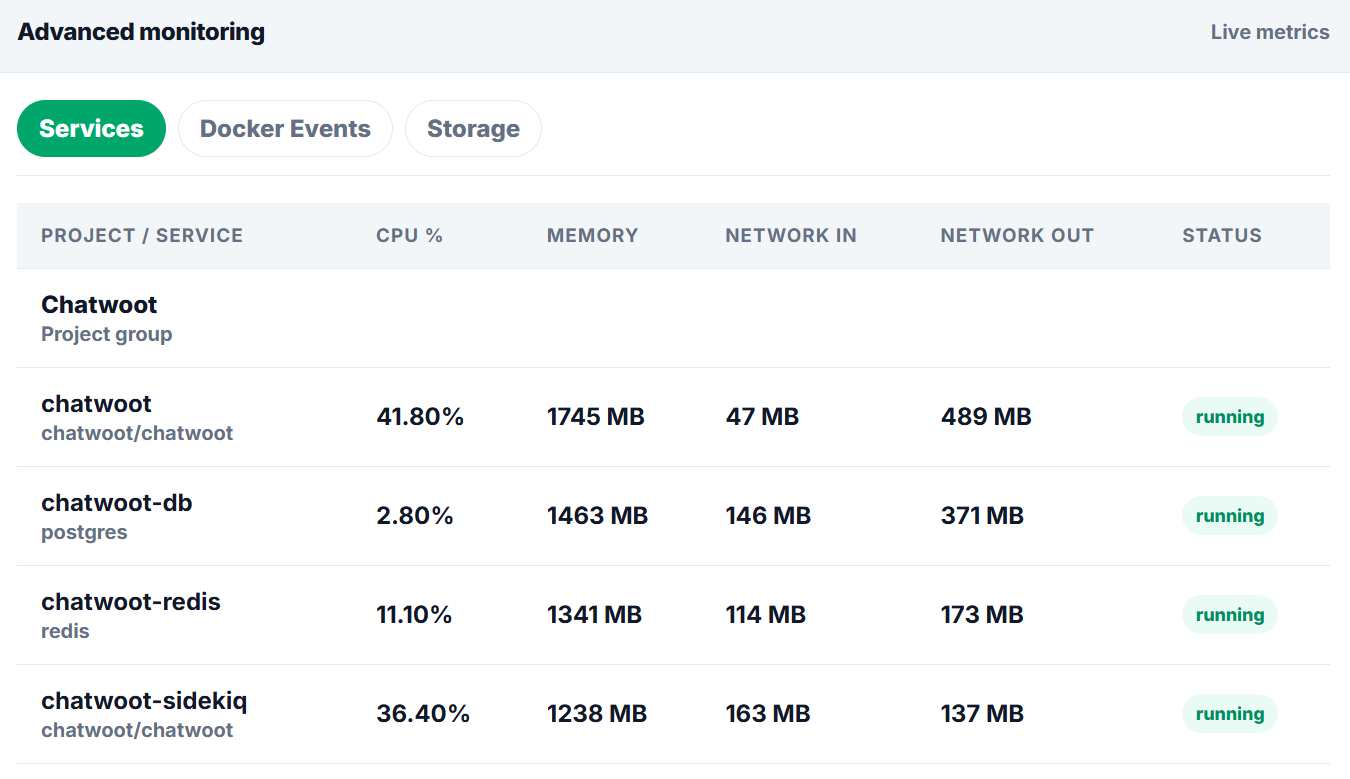Image resolution: width=1350 pixels, height=779 pixels.
Task: Click the running badge for chatwoot-db
Action: tap(1230, 516)
